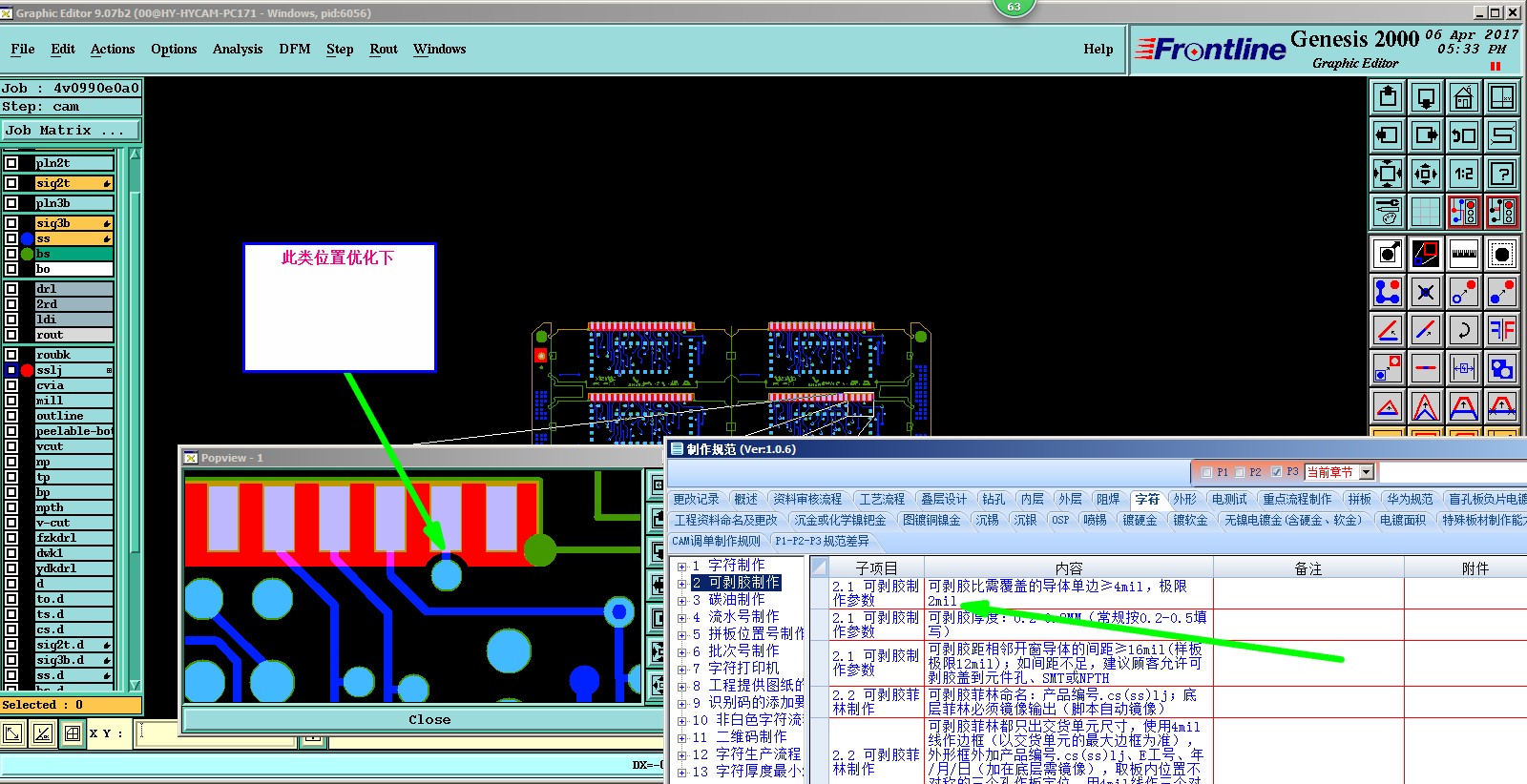Click the question mark help icon
Viewport: 1527px width, 784px height.
[1502, 174]
